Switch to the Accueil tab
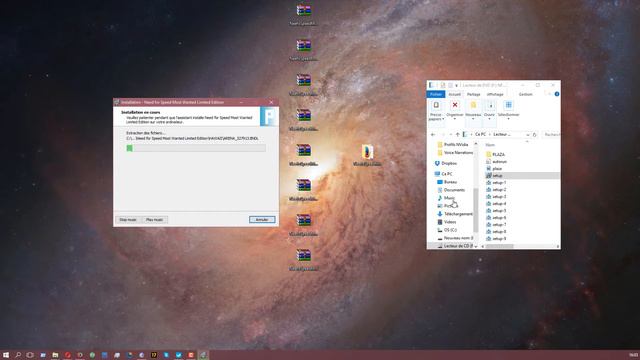This screenshot has width=640, height=360. coord(454,94)
